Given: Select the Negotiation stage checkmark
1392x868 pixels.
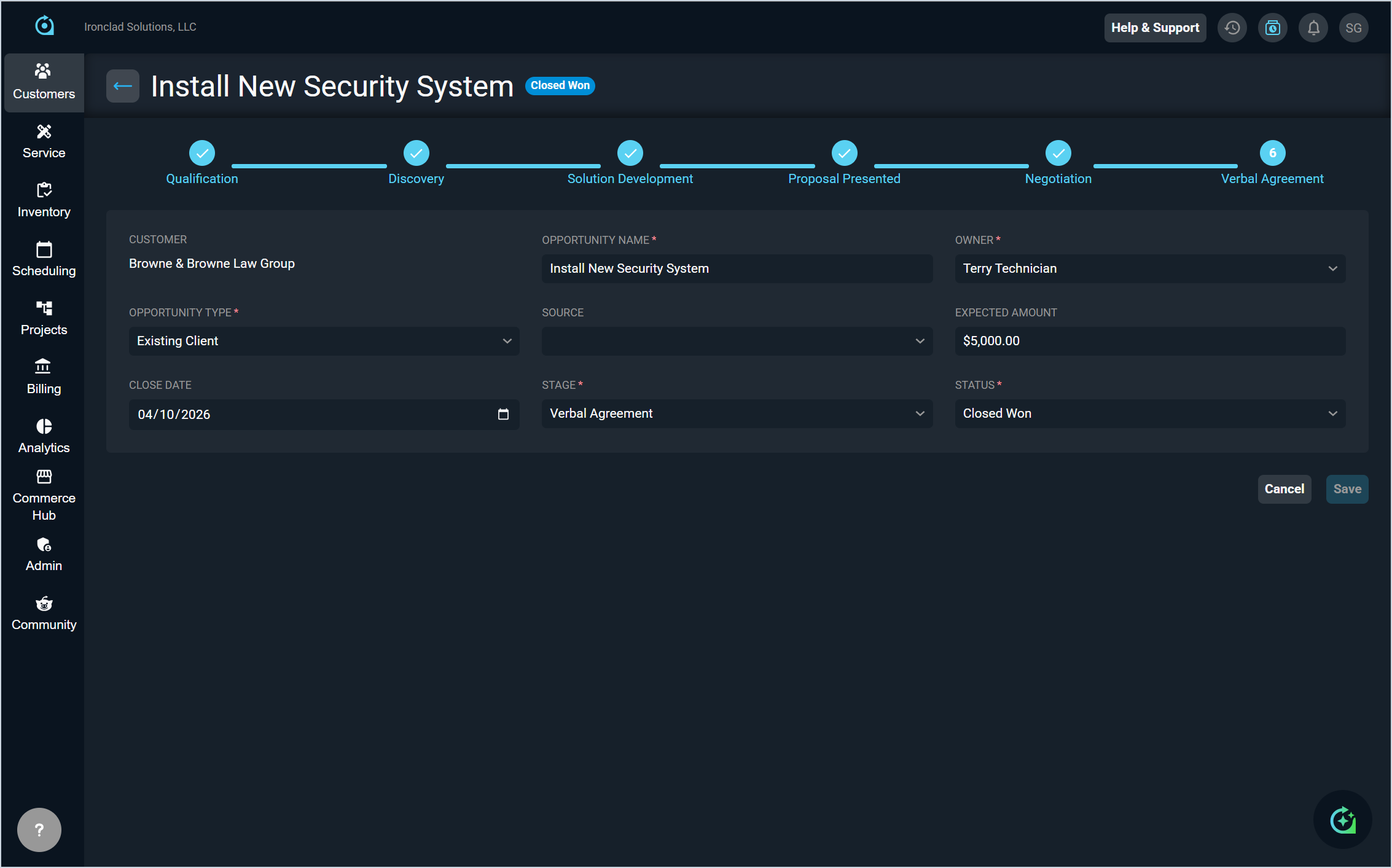Looking at the screenshot, I should click(x=1058, y=153).
